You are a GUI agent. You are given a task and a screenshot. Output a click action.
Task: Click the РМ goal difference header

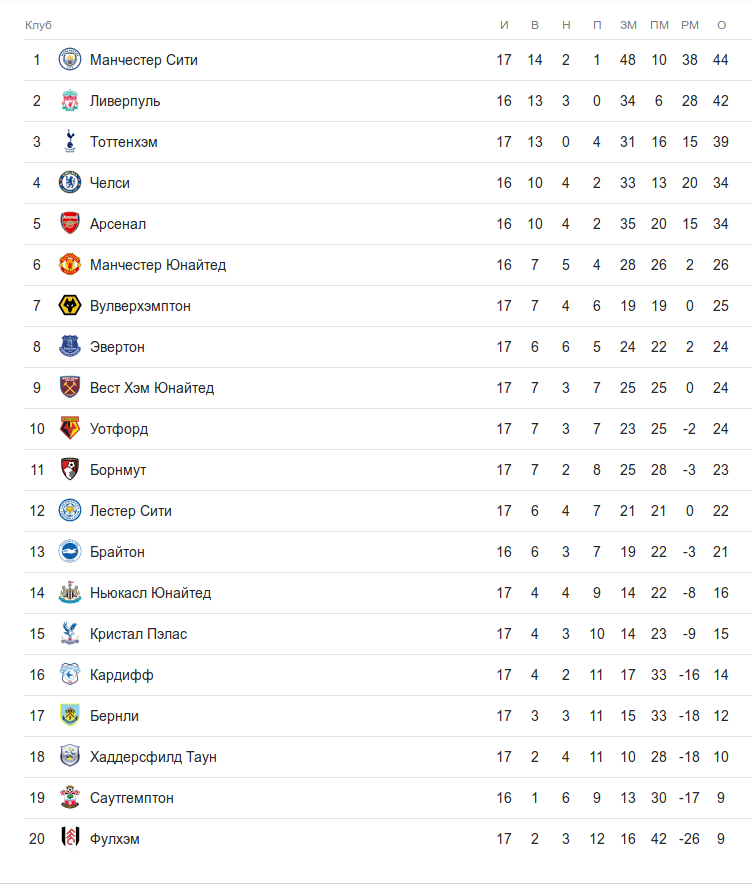pyautogui.click(x=689, y=24)
